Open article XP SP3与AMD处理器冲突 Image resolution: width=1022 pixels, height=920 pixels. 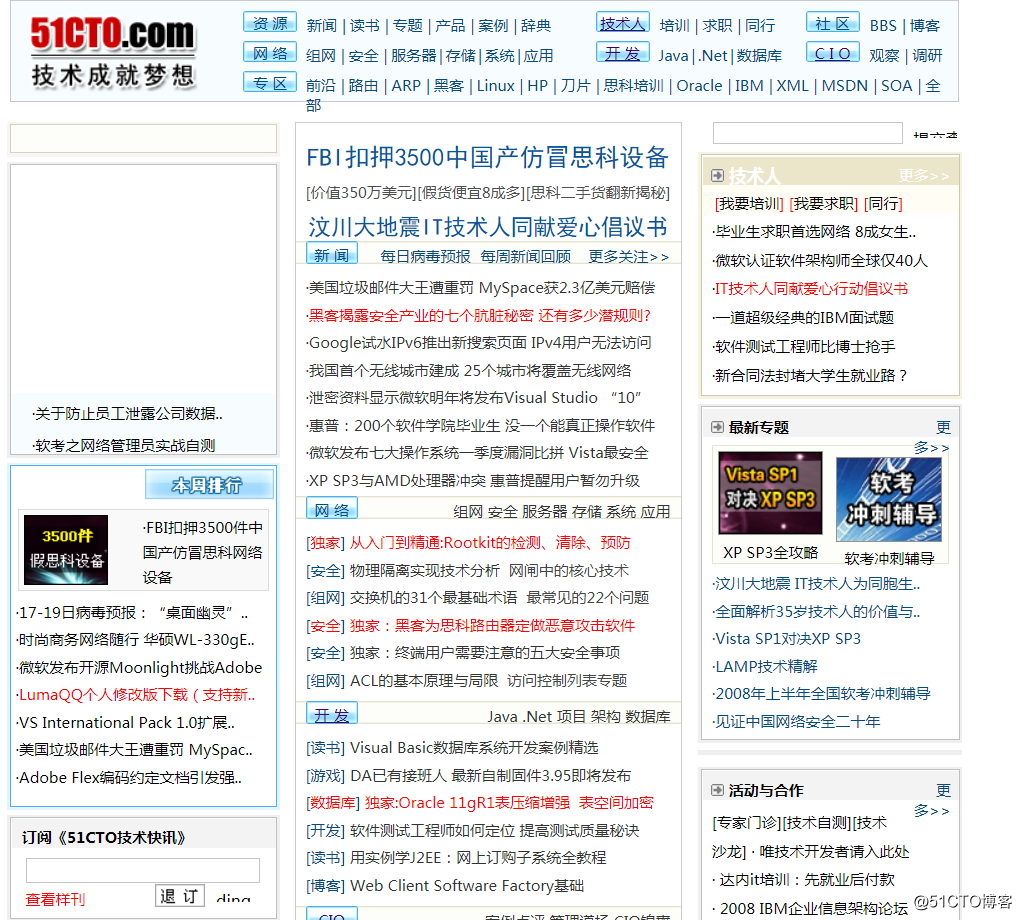(x=473, y=480)
